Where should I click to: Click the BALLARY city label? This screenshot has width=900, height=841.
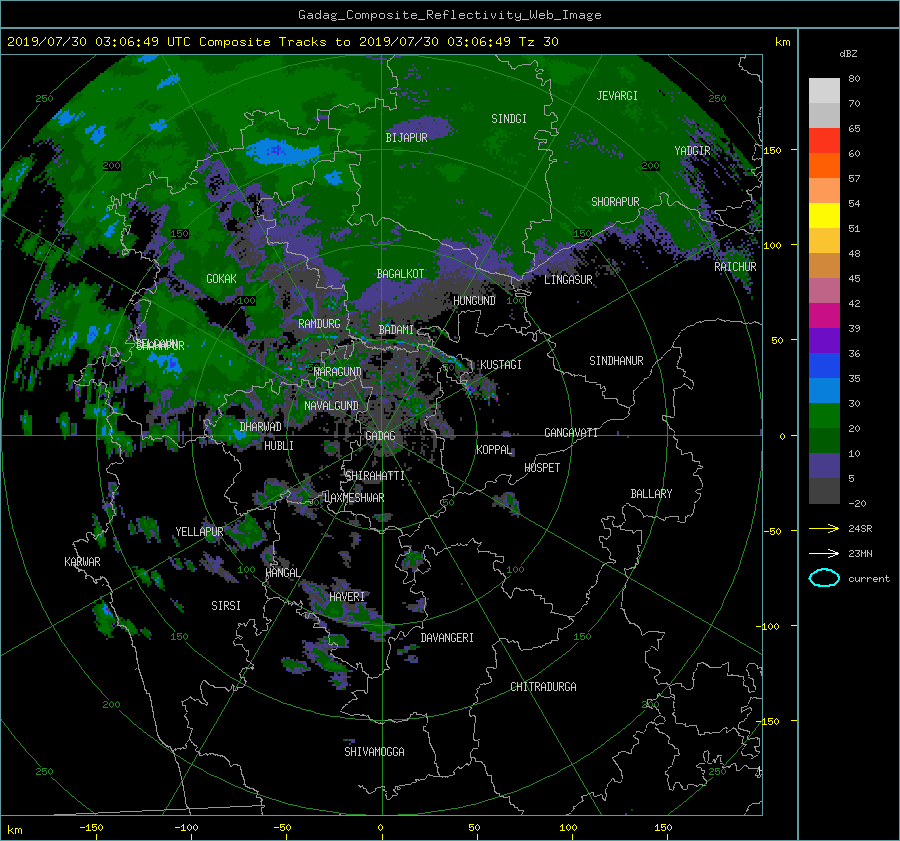(651, 494)
